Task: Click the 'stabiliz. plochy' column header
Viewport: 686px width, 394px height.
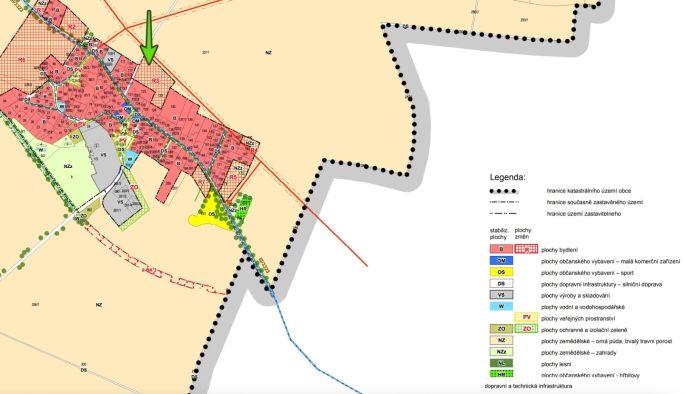Action: point(498,234)
